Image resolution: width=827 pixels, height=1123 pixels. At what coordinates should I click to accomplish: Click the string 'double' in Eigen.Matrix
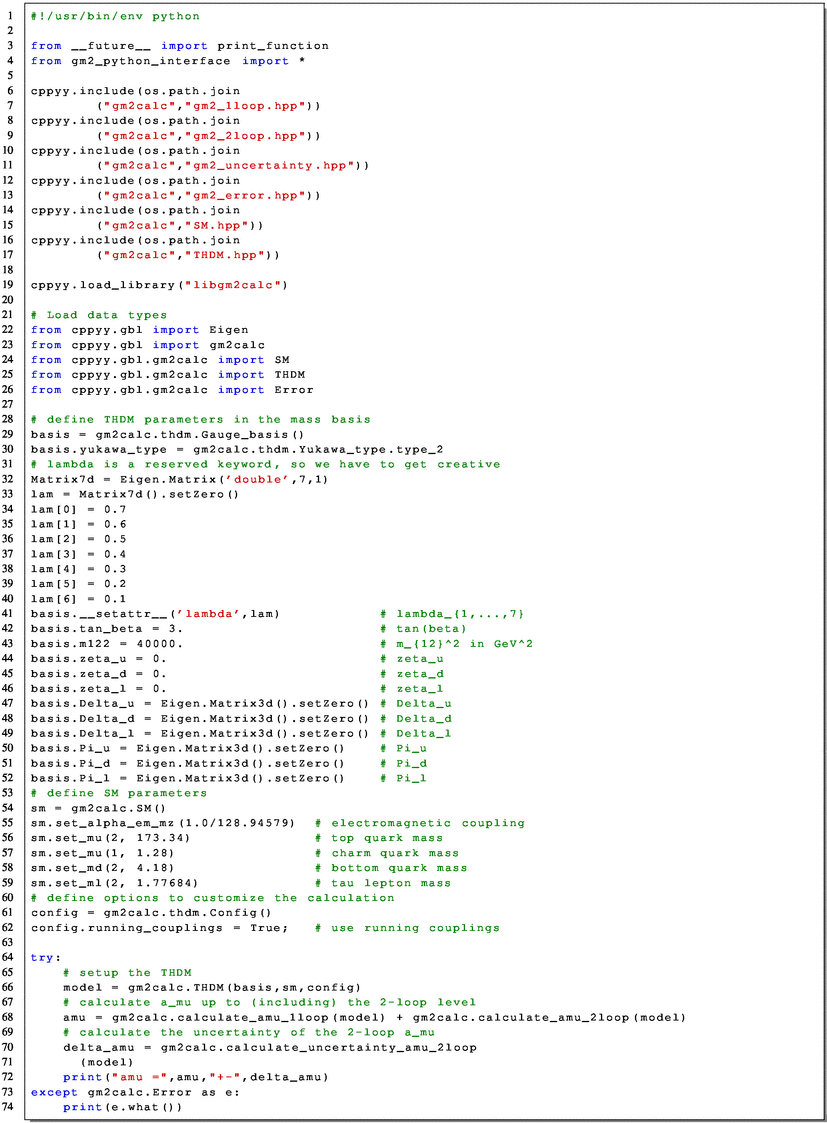click(x=257, y=479)
